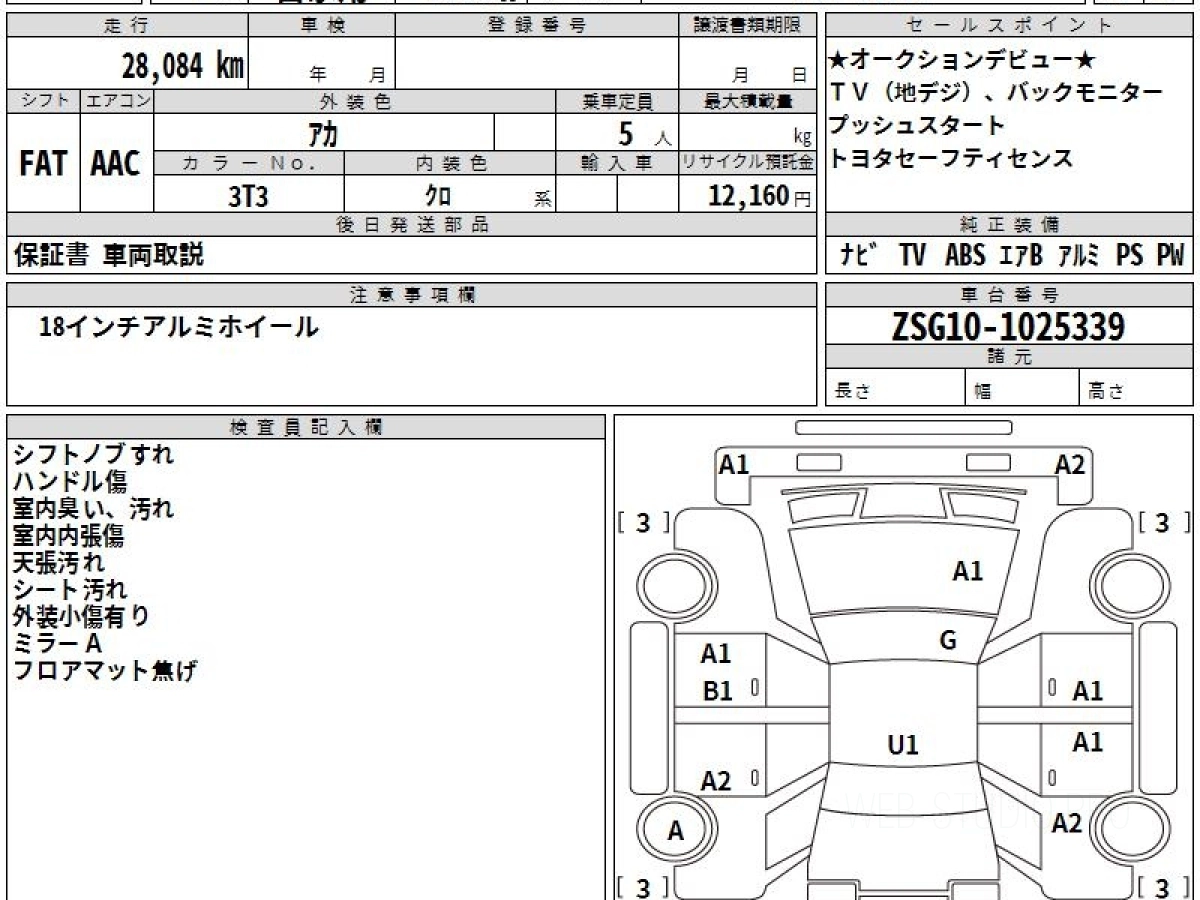Select the 輸入車 label cell
The image size is (1200, 900).
617,163
